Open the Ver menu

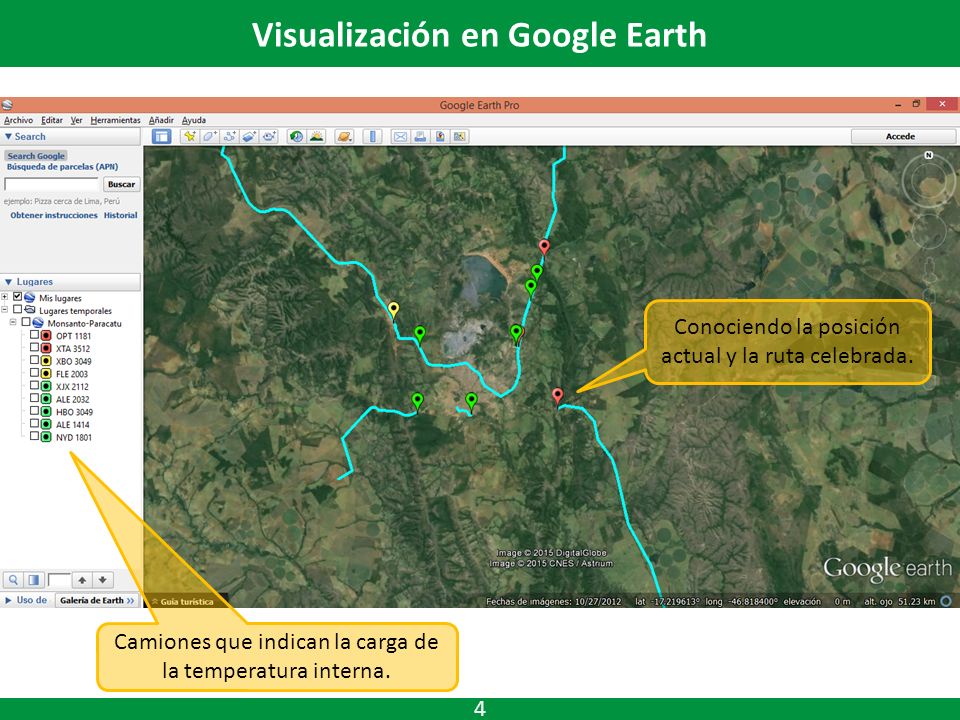tap(77, 120)
